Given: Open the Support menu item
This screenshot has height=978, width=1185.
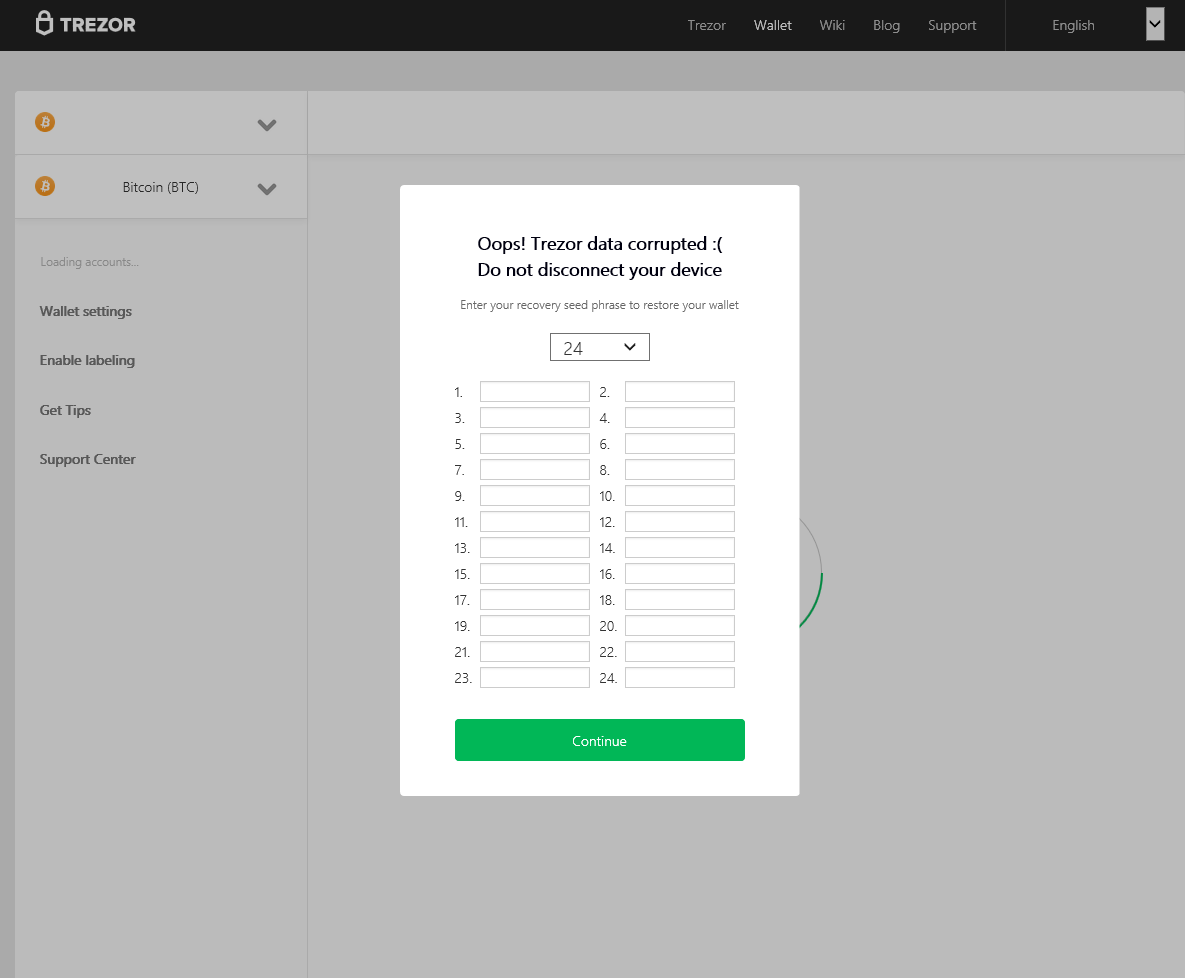Looking at the screenshot, I should (x=952, y=26).
